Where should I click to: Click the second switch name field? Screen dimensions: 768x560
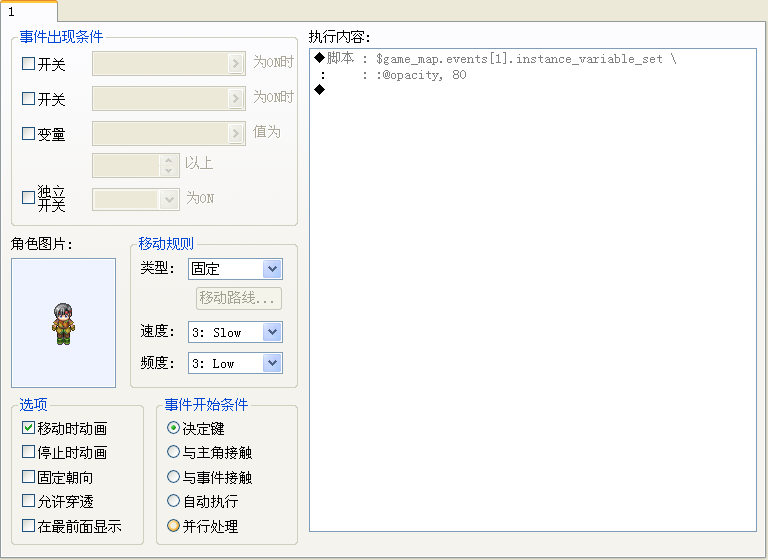coord(161,98)
